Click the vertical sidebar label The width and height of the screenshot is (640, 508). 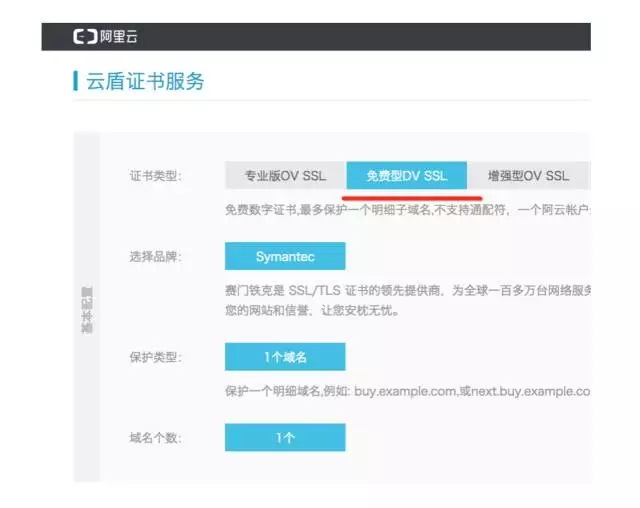tap(87, 310)
